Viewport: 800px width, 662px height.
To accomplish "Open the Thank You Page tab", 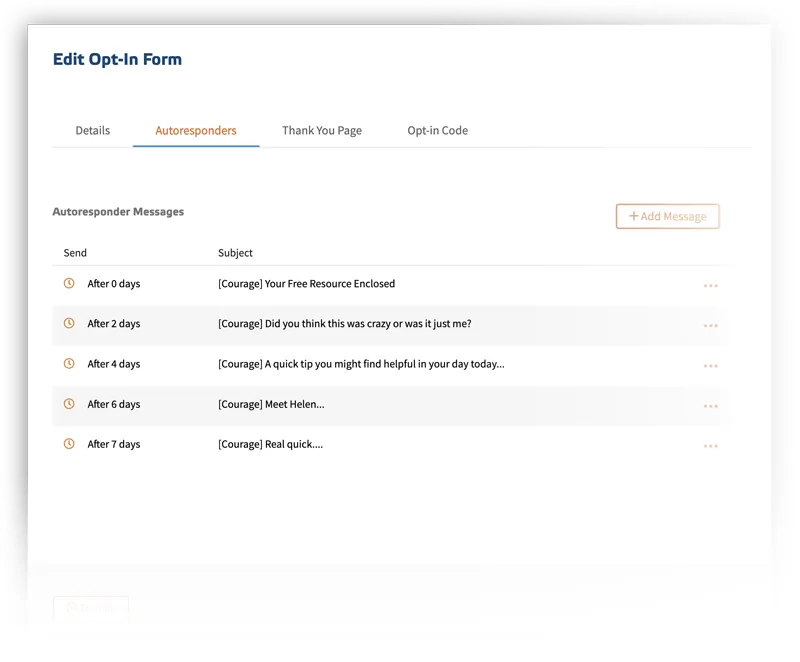I will coord(322,131).
